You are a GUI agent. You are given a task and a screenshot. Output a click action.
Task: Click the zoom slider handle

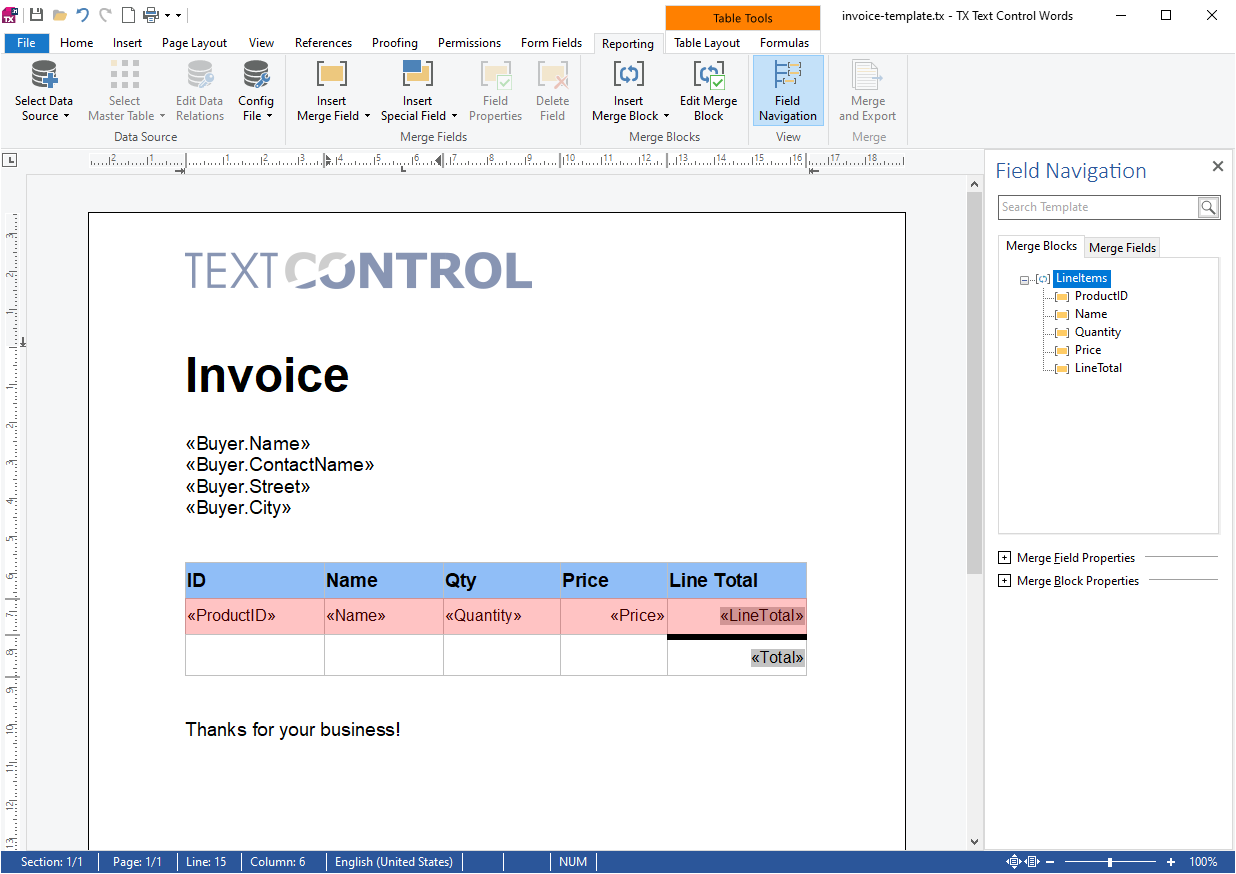pyautogui.click(x=1110, y=862)
